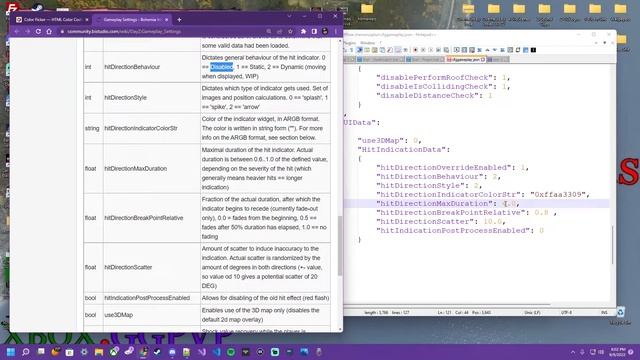Viewport: 640px width, 360px height.
Task: Open the browser extensions puzzle icon
Action: [303, 31]
